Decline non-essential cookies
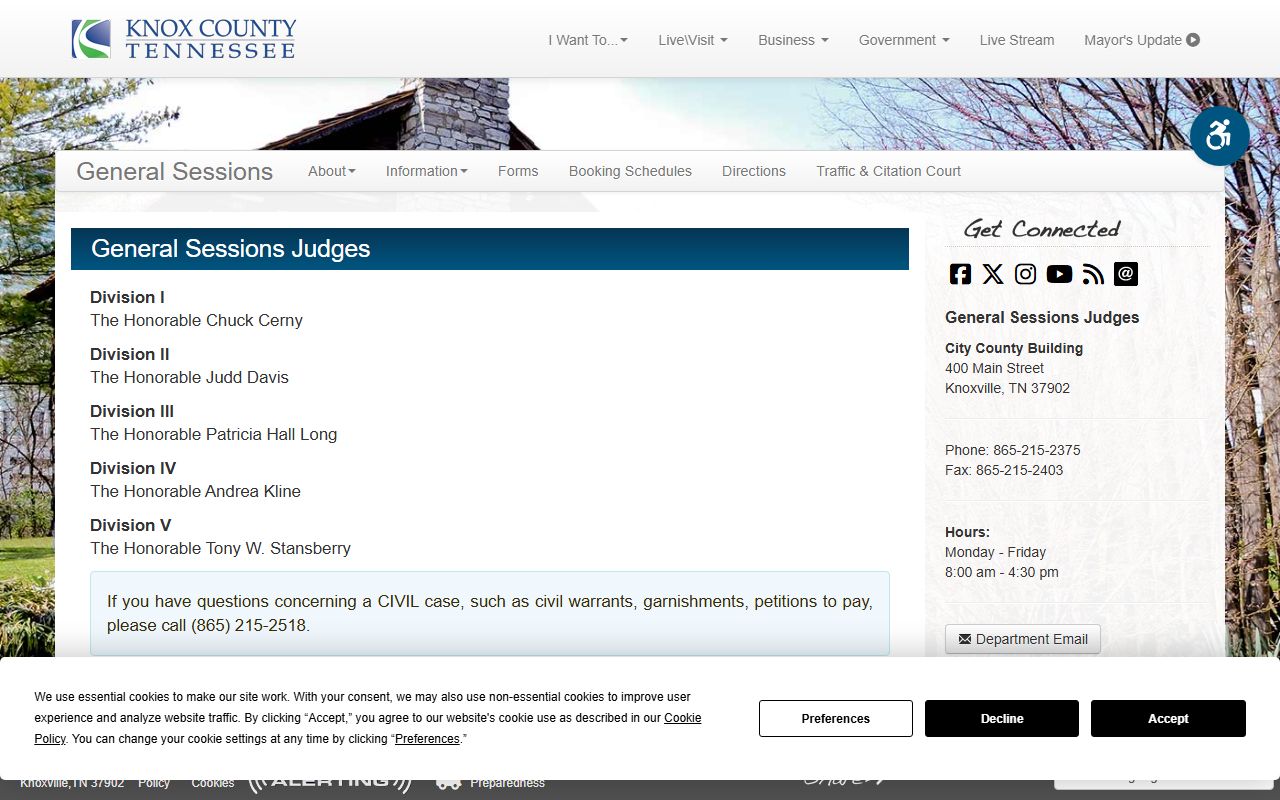This screenshot has width=1280, height=800. pos(1002,718)
